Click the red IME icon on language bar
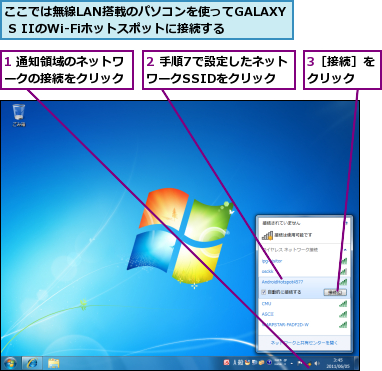 [226, 363]
